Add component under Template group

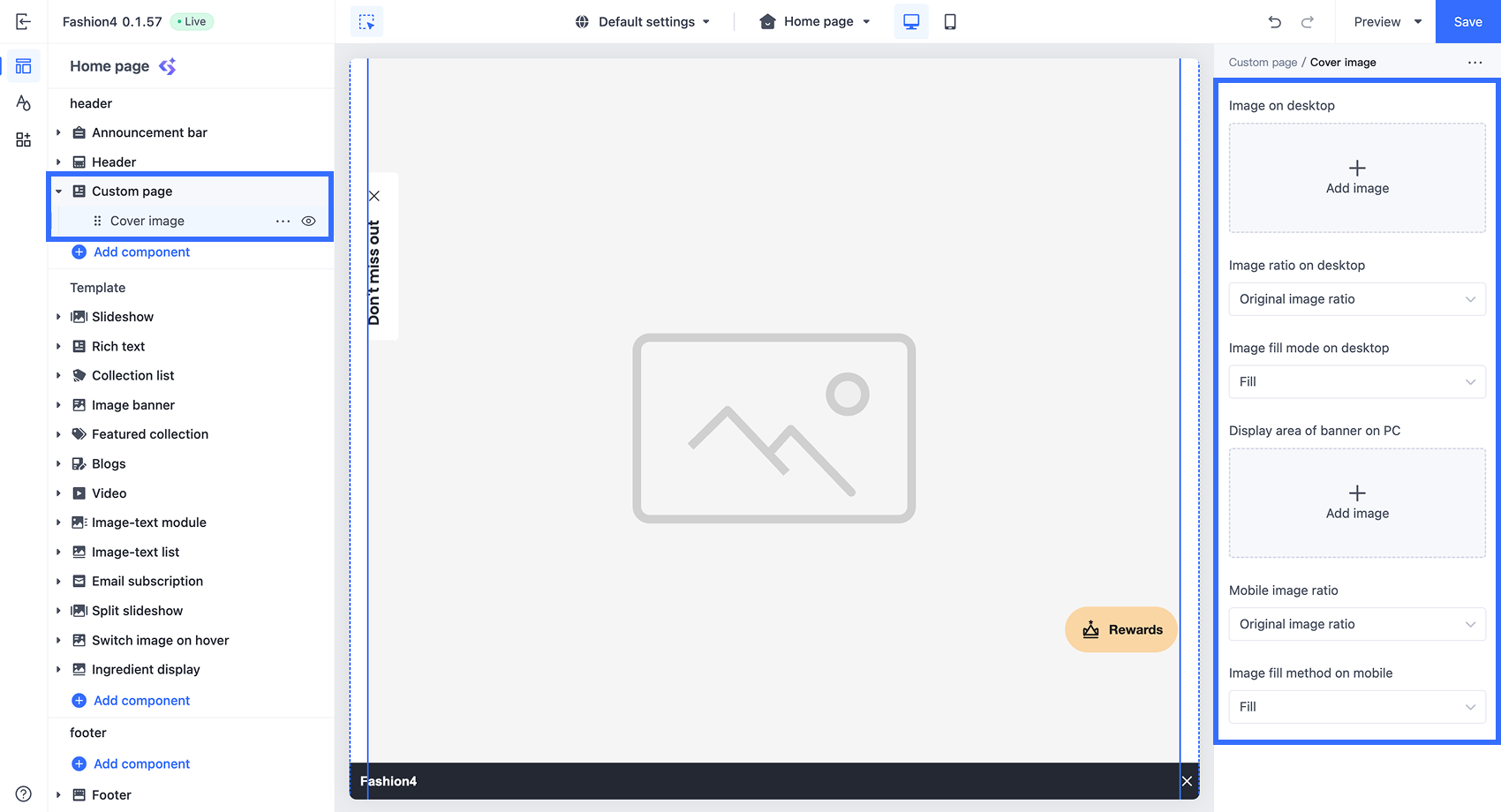pos(131,700)
